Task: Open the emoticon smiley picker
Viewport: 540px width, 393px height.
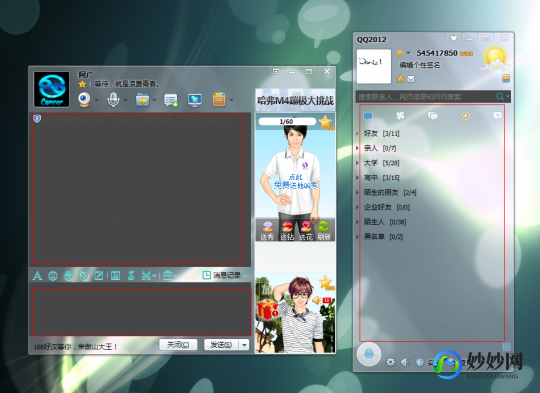Action: coord(53,276)
